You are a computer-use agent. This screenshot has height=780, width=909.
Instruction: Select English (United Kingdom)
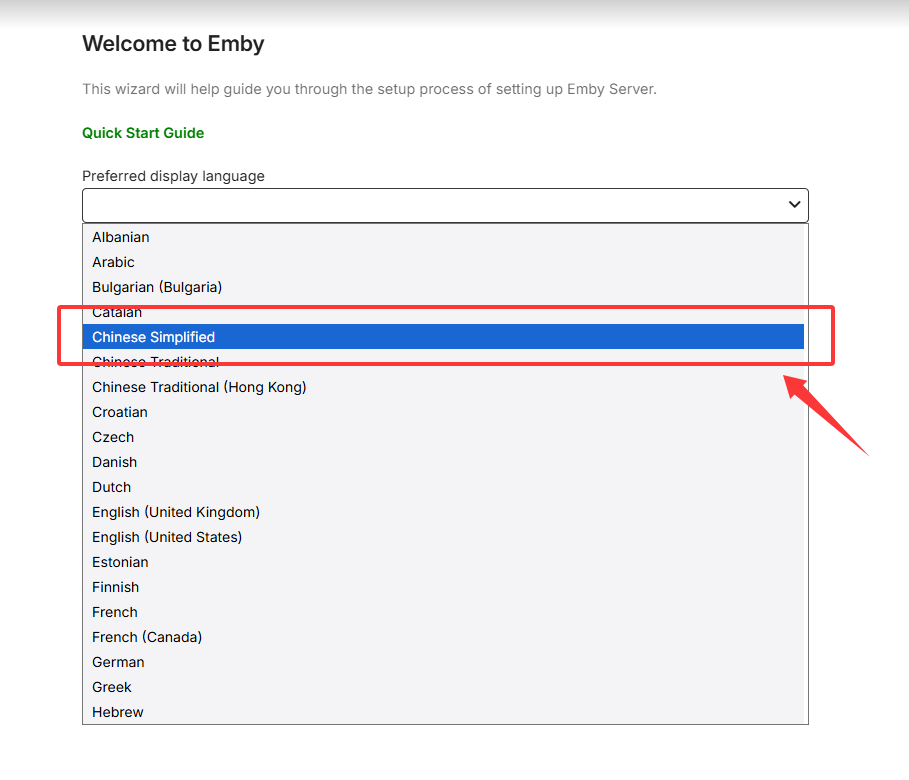coord(176,512)
